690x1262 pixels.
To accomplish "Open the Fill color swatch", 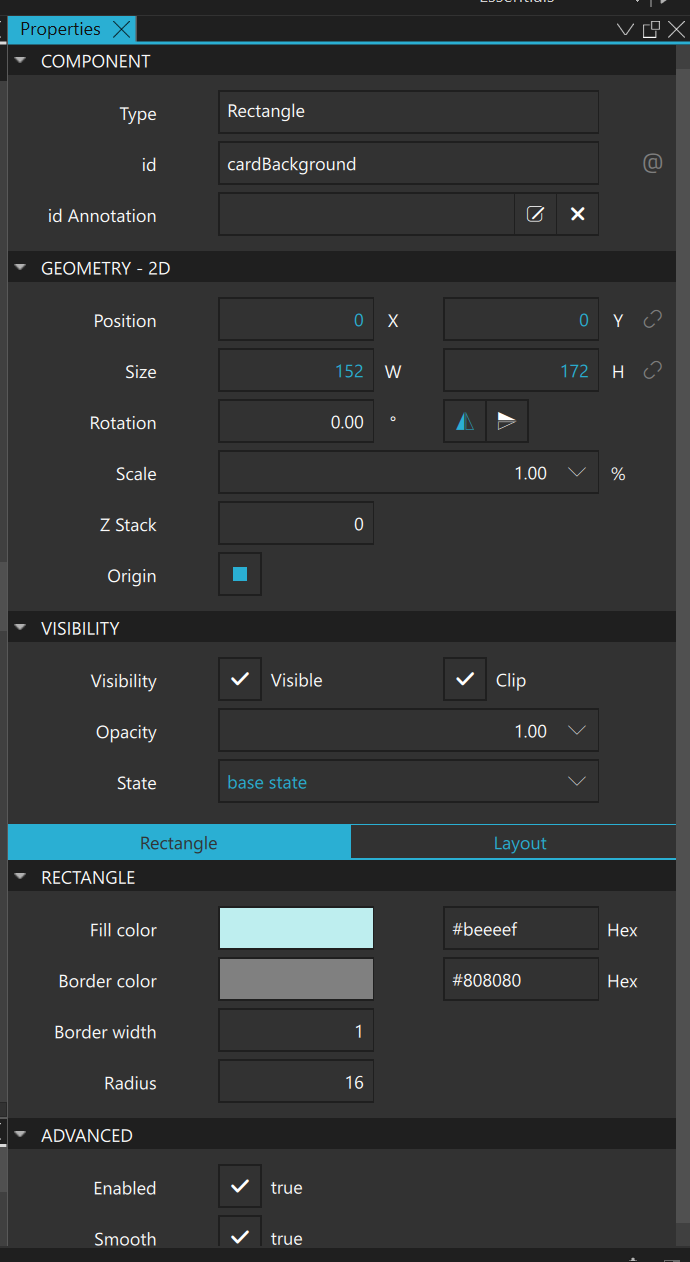I will pyautogui.click(x=296, y=929).
